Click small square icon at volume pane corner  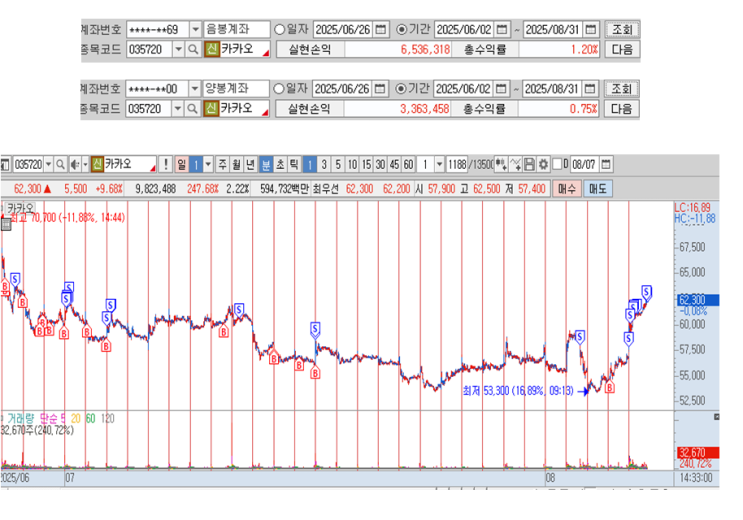coord(716,417)
